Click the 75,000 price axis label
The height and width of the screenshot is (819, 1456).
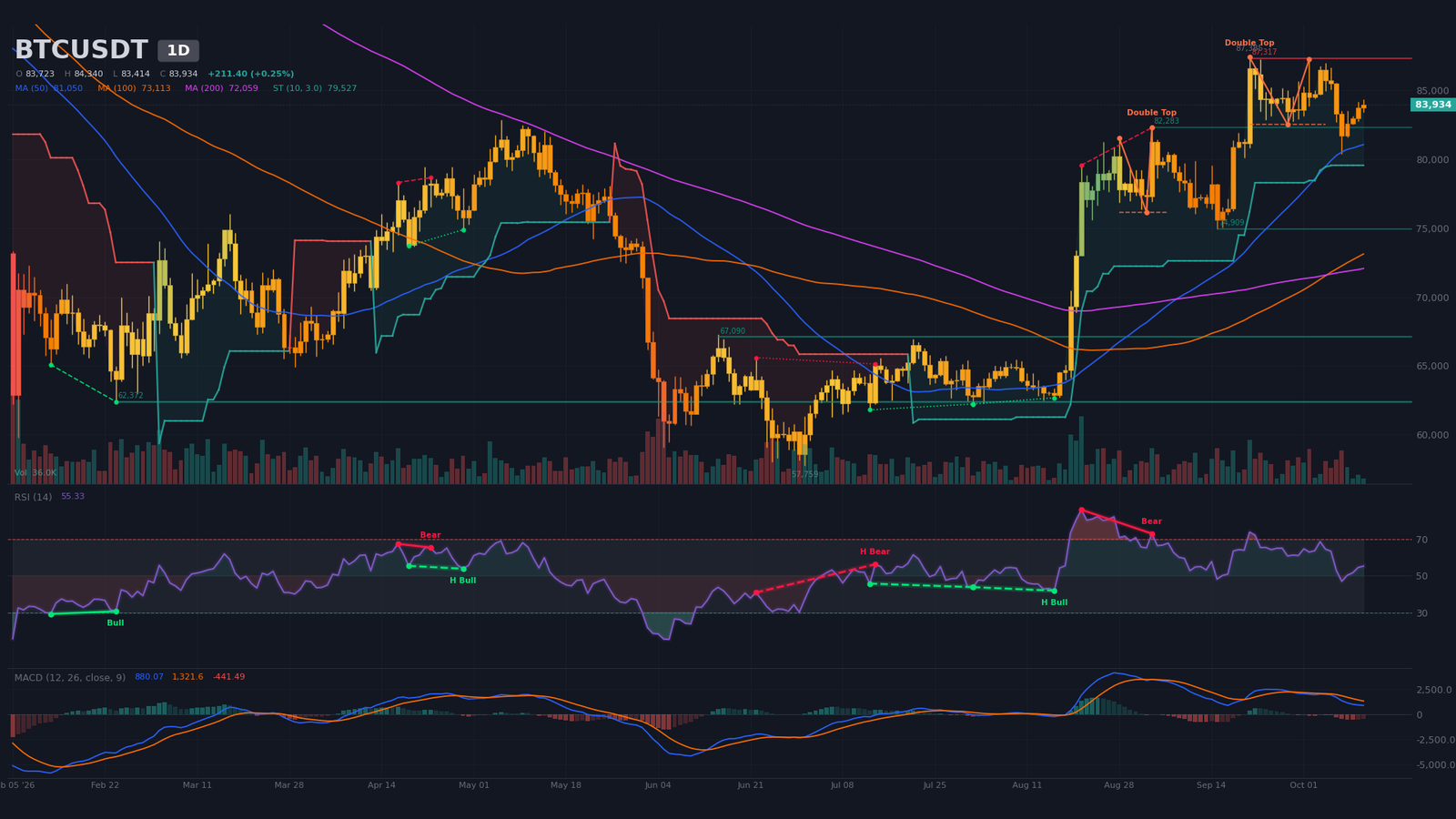(x=1432, y=228)
